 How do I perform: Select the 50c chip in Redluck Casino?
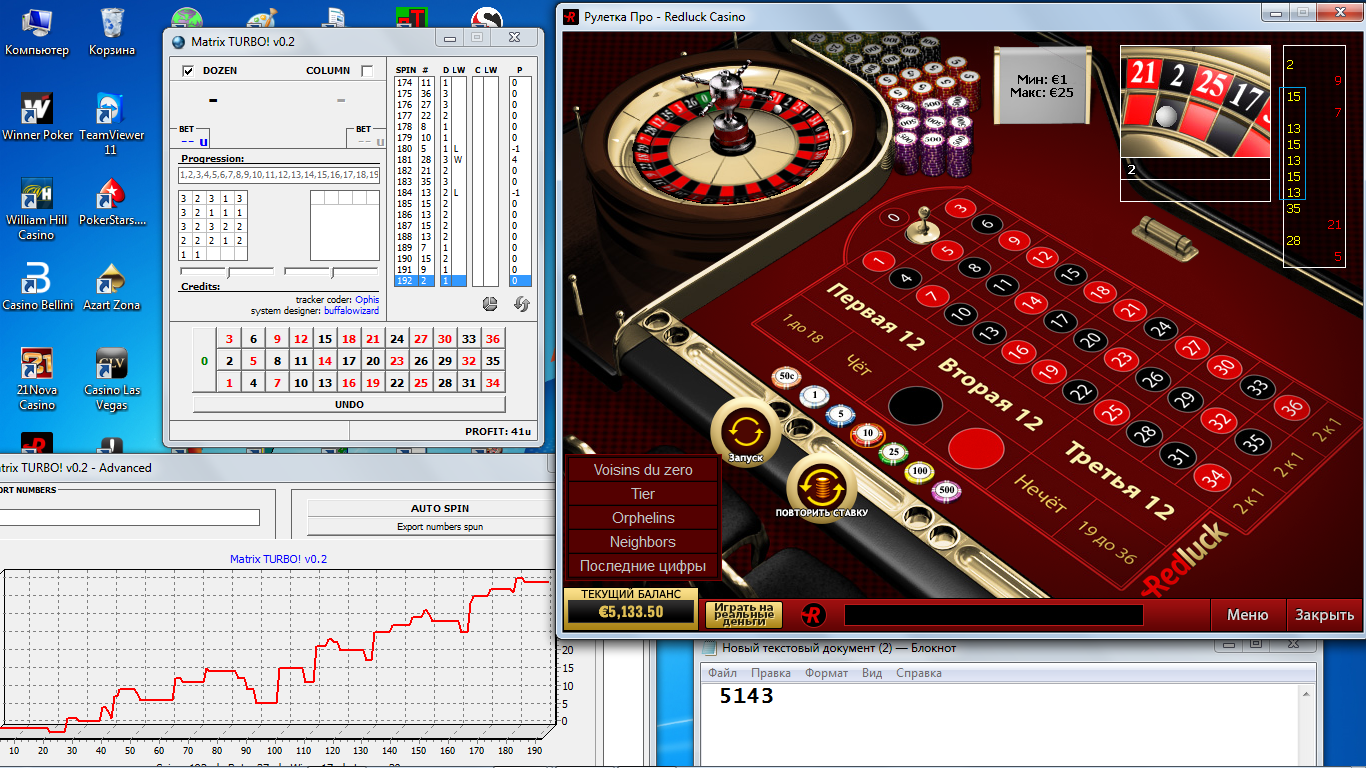click(x=788, y=378)
